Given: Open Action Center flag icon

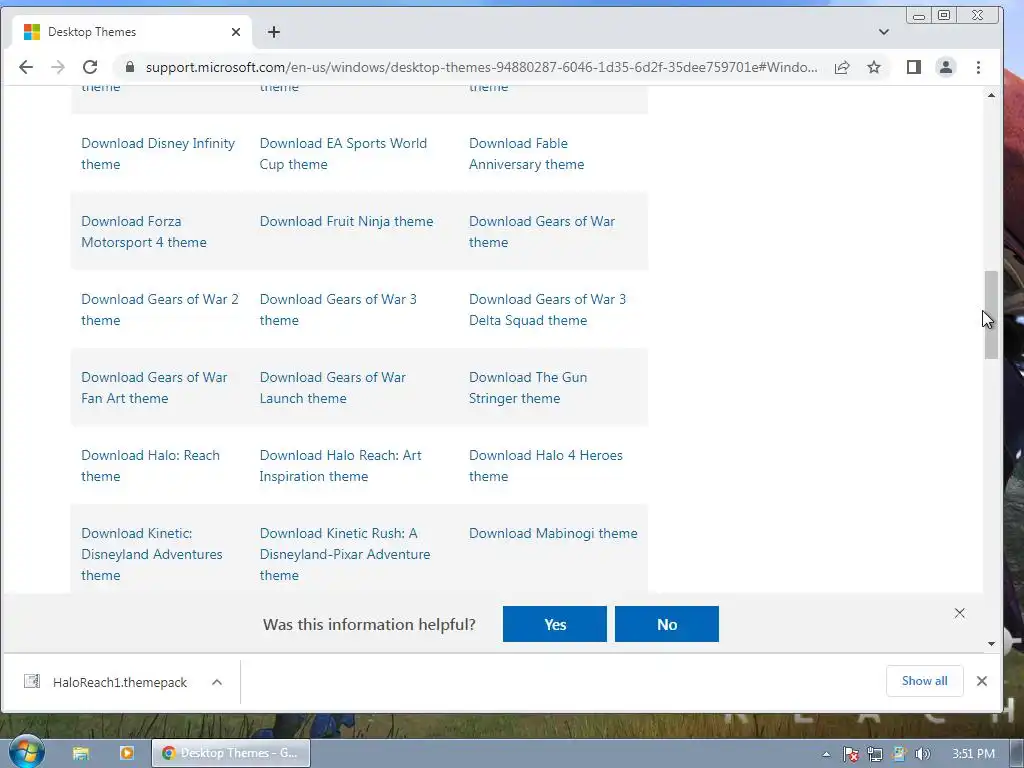Looking at the screenshot, I should click(850, 754).
